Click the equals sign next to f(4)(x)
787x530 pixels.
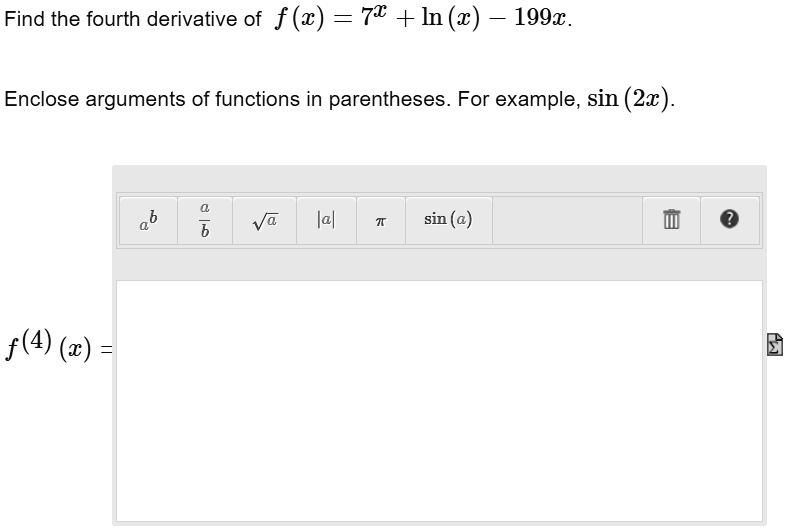coord(106,349)
